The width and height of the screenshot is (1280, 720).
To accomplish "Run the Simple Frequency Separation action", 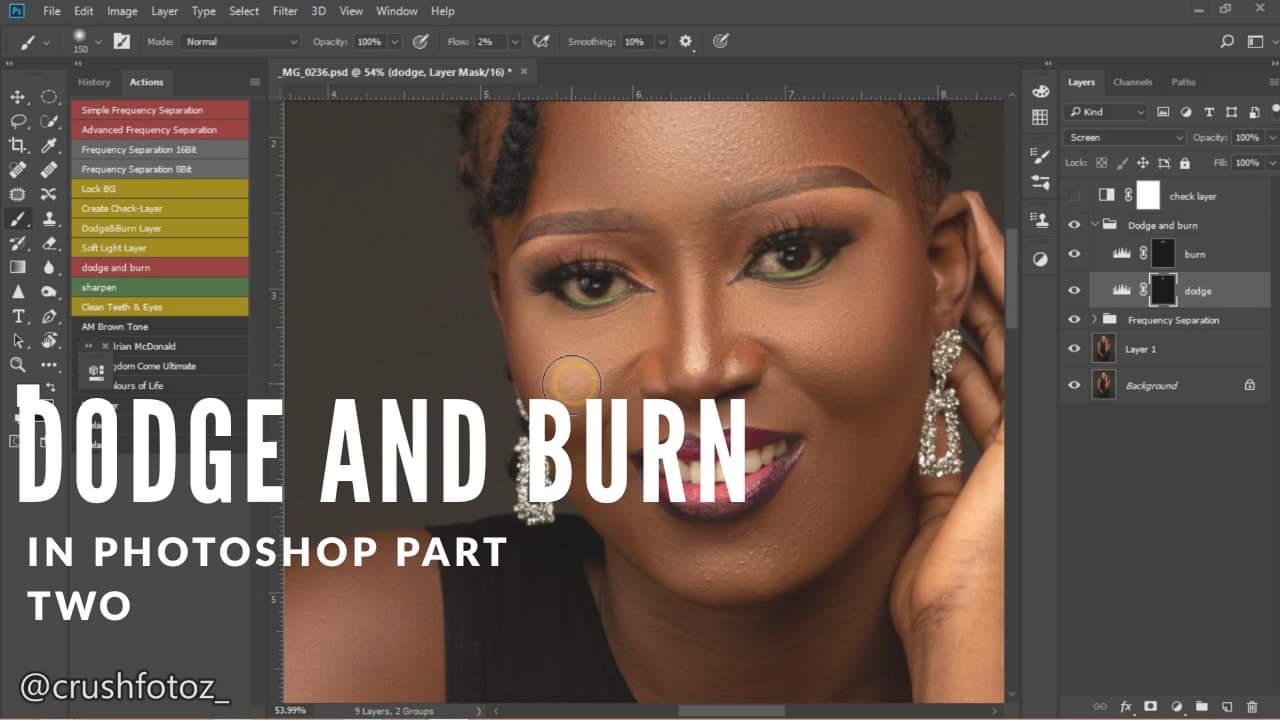I will click(160, 110).
